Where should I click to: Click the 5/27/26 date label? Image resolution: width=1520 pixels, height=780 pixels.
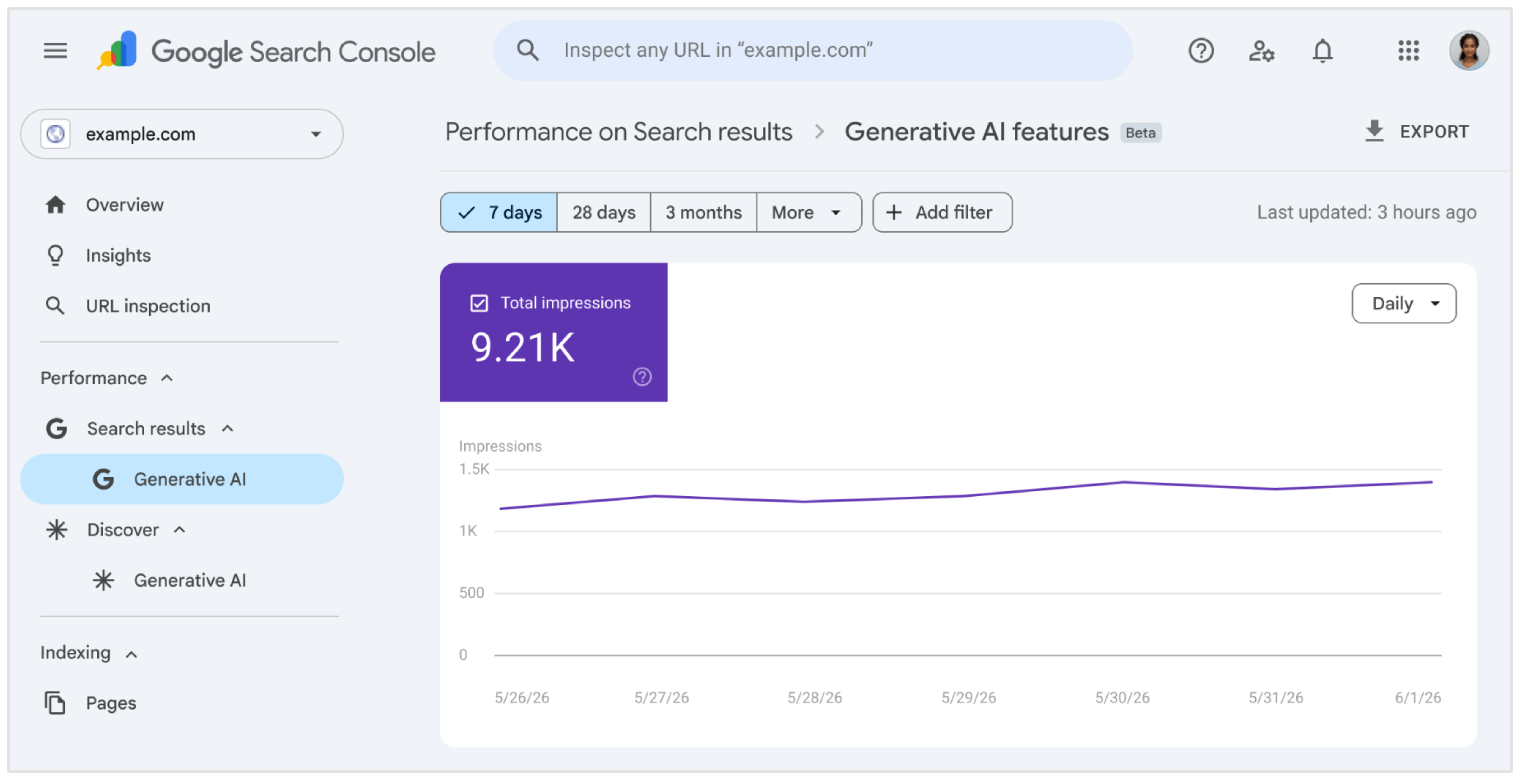pyautogui.click(x=662, y=698)
